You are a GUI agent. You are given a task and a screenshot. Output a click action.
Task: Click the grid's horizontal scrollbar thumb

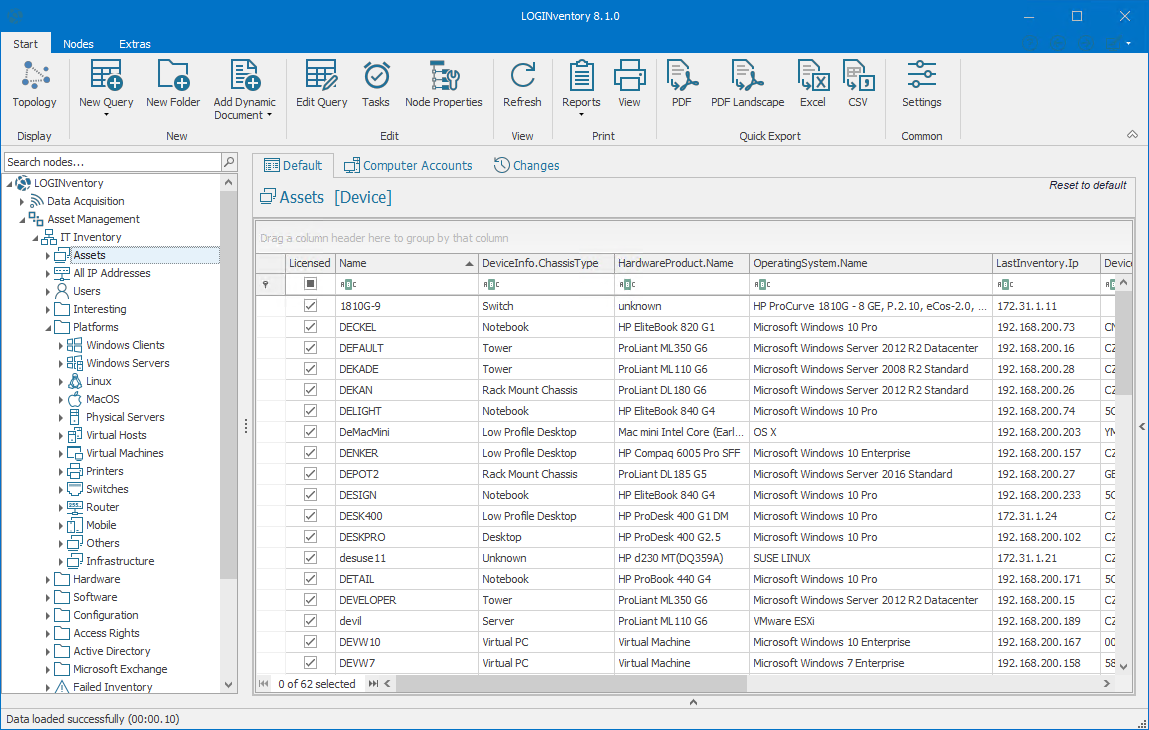[x=571, y=684]
